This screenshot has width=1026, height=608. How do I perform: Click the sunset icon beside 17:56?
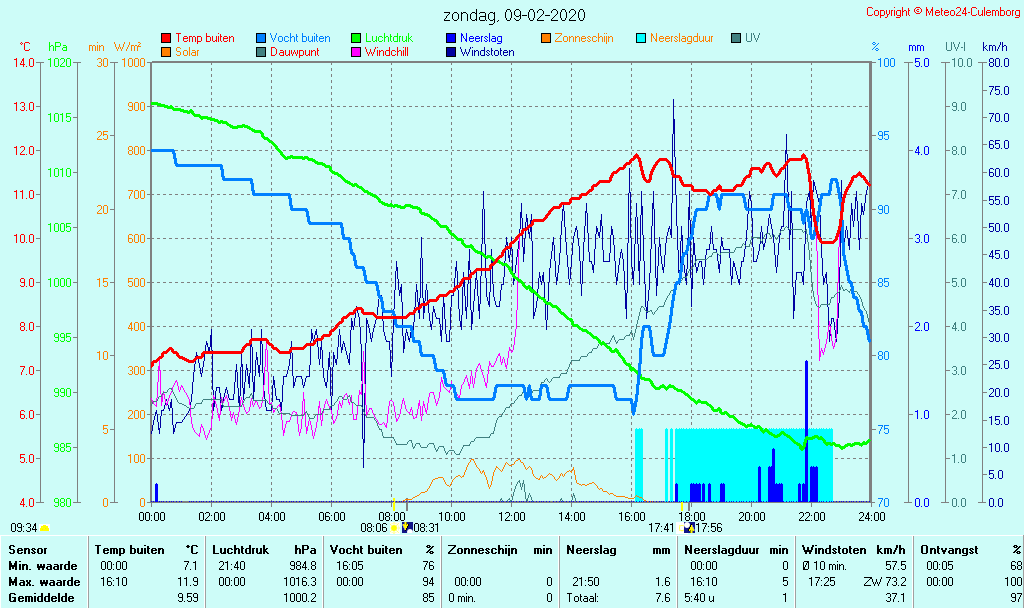[x=690, y=527]
